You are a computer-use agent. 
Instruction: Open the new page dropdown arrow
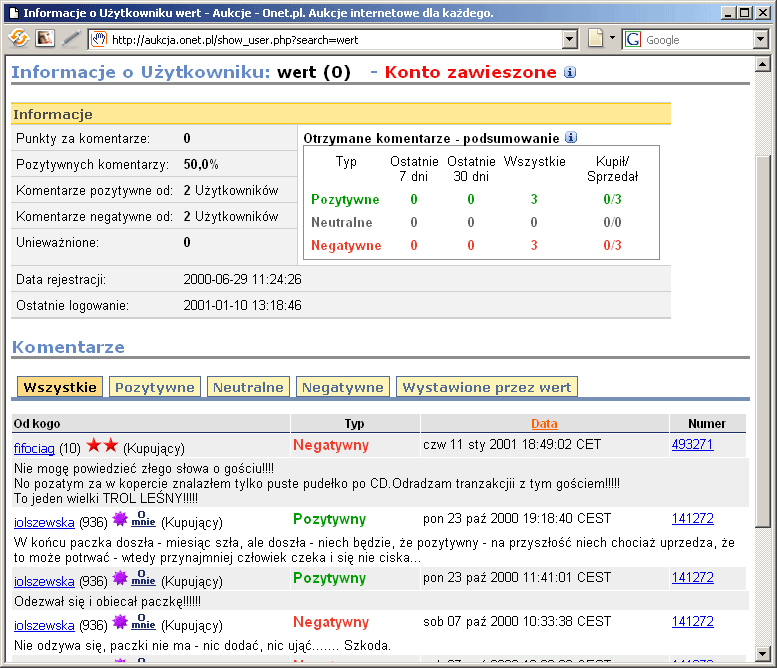pyautogui.click(x=612, y=38)
